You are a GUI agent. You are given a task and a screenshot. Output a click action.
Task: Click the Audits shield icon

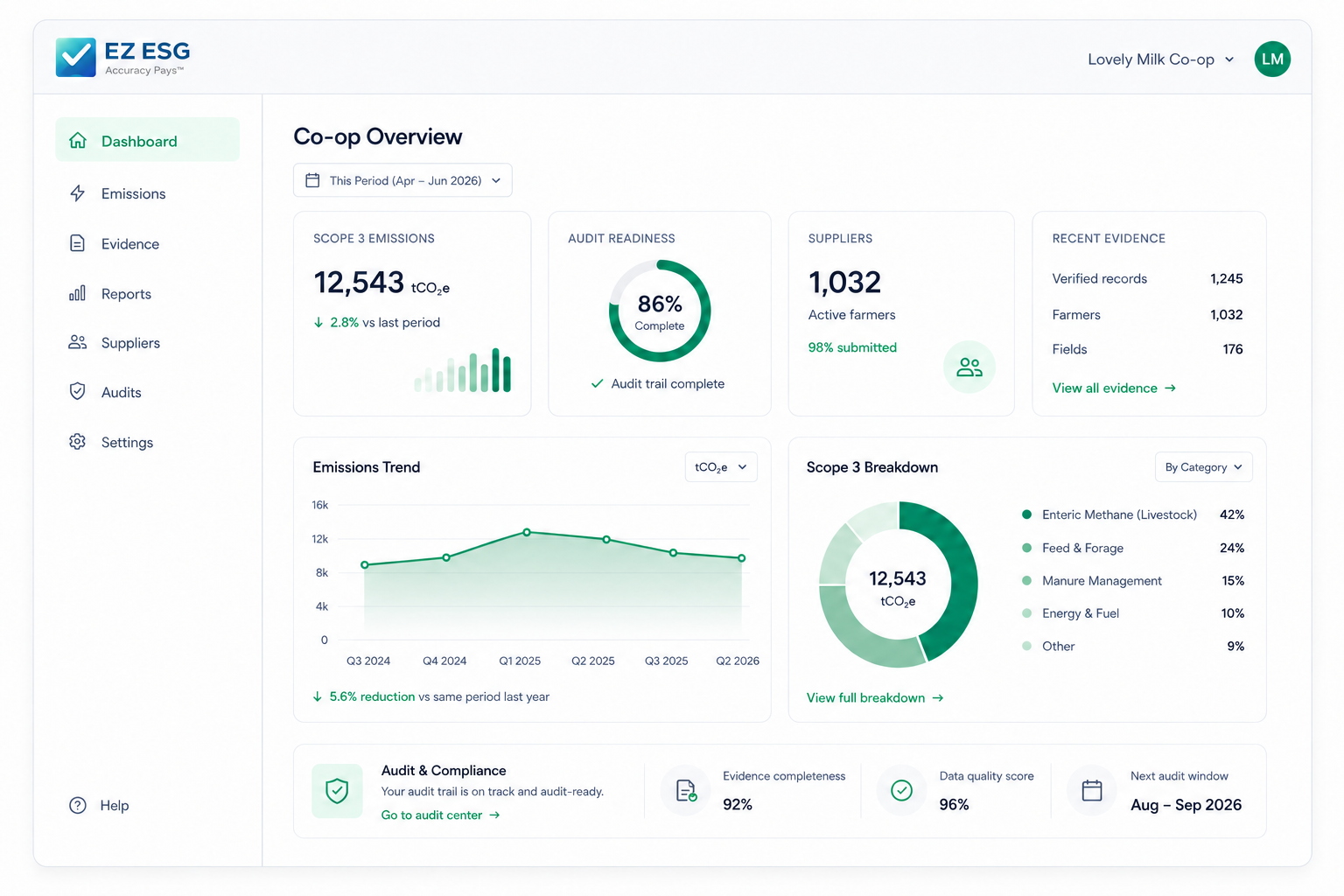tap(78, 391)
